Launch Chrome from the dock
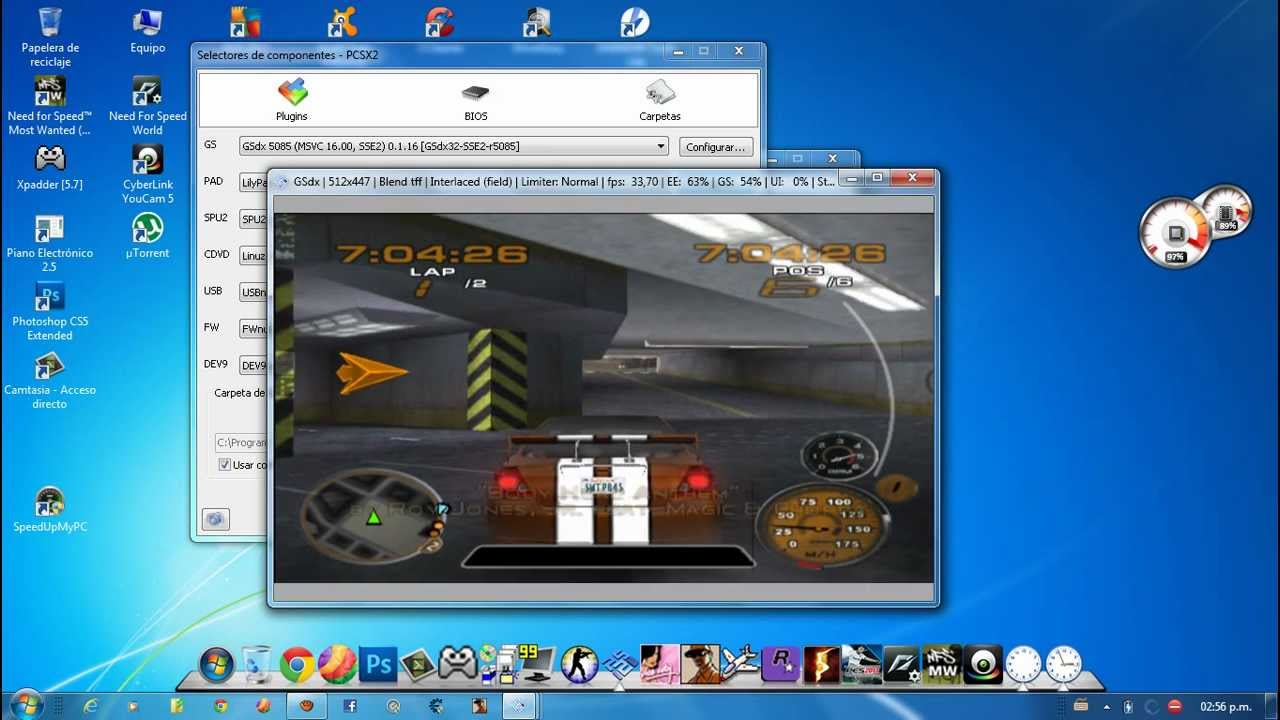 (x=297, y=664)
